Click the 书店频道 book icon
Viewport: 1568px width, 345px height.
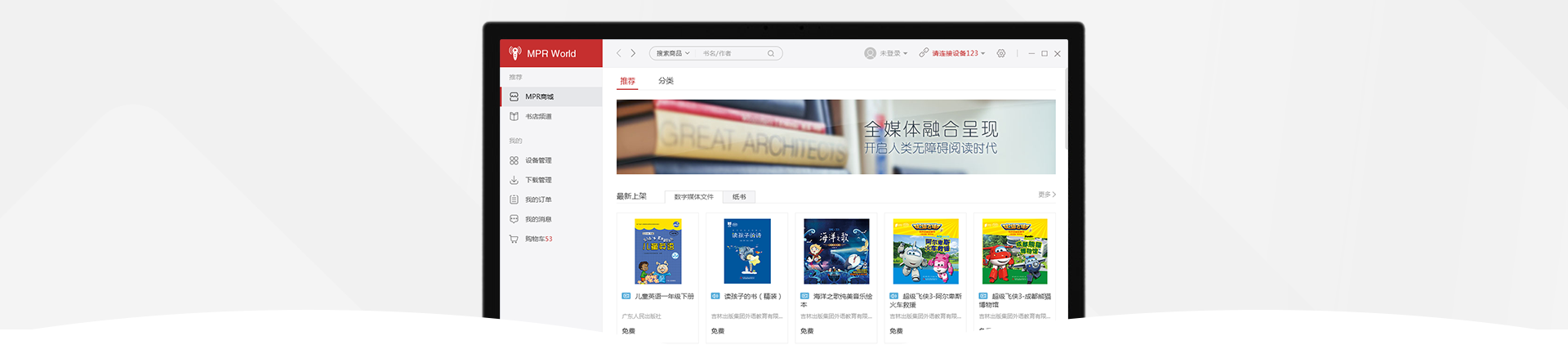(x=514, y=116)
